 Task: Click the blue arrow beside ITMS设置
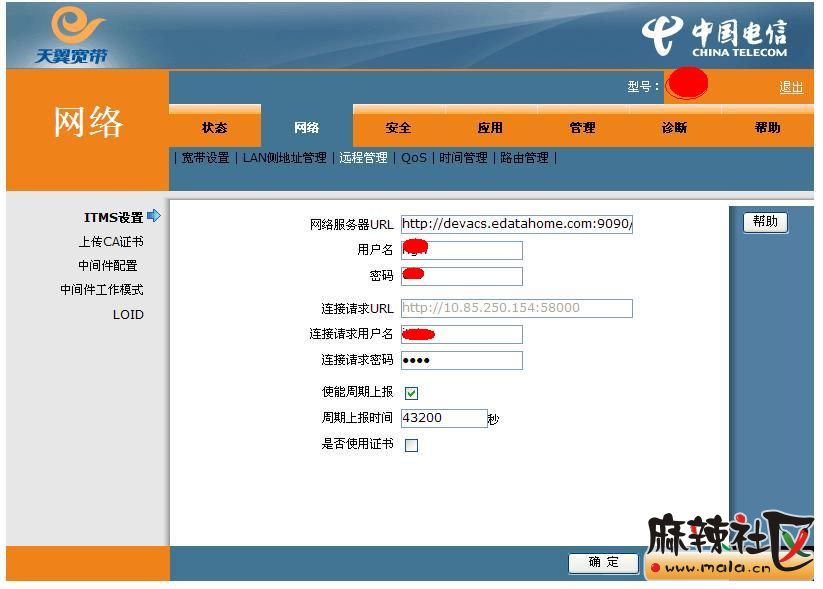(153, 216)
